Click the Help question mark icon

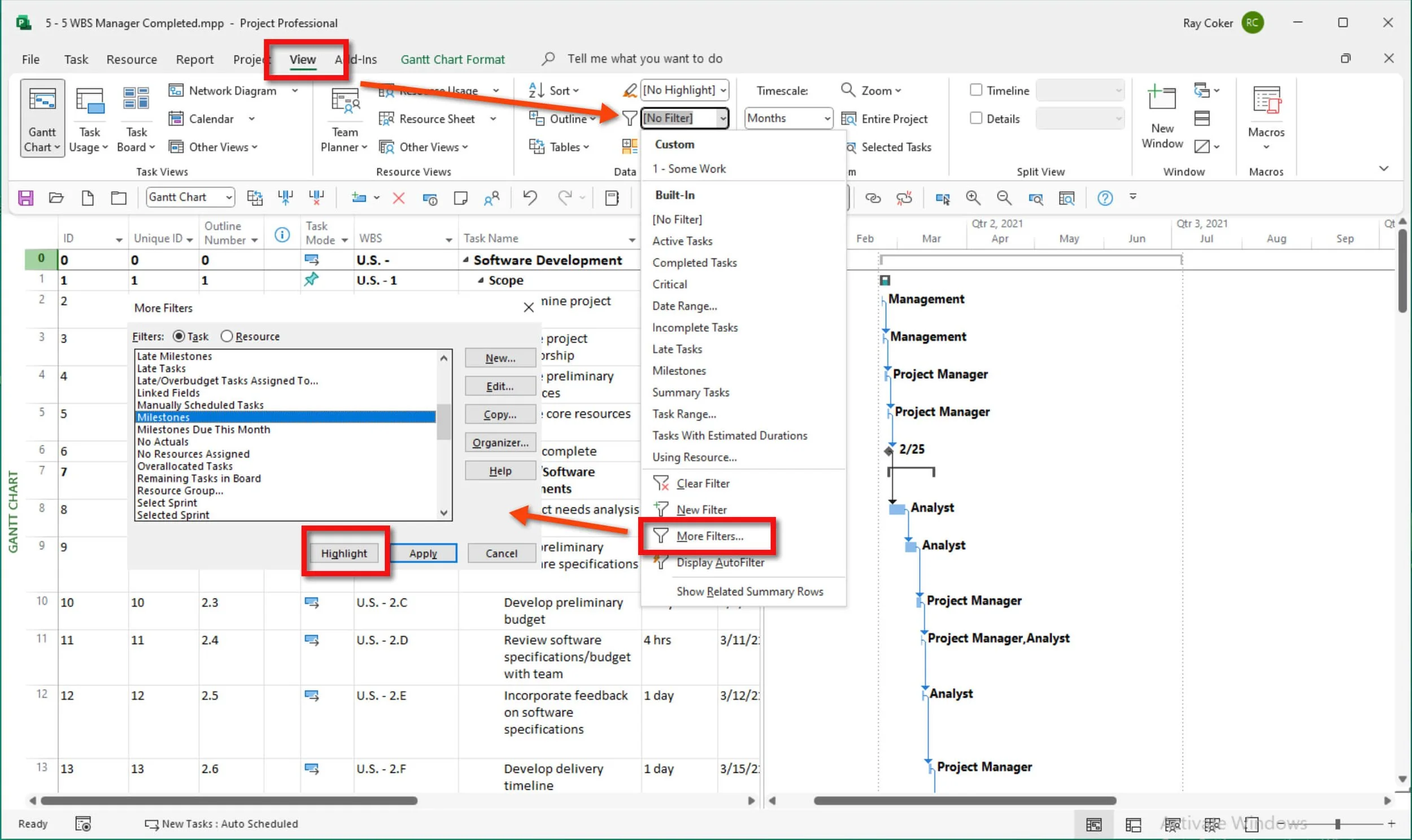coord(1105,198)
